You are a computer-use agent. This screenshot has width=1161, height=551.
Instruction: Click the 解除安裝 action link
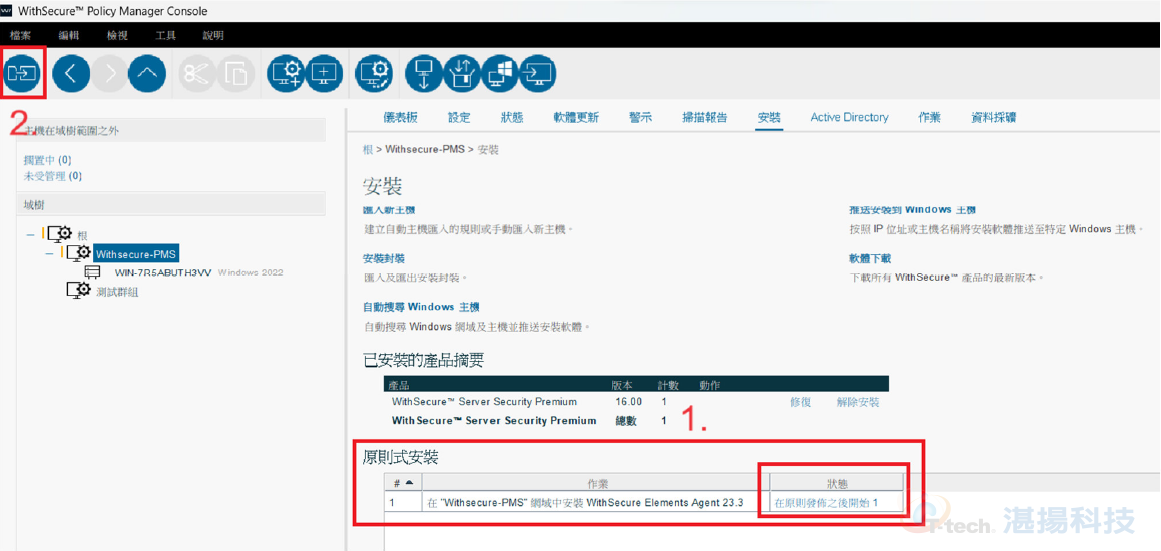tap(858, 402)
